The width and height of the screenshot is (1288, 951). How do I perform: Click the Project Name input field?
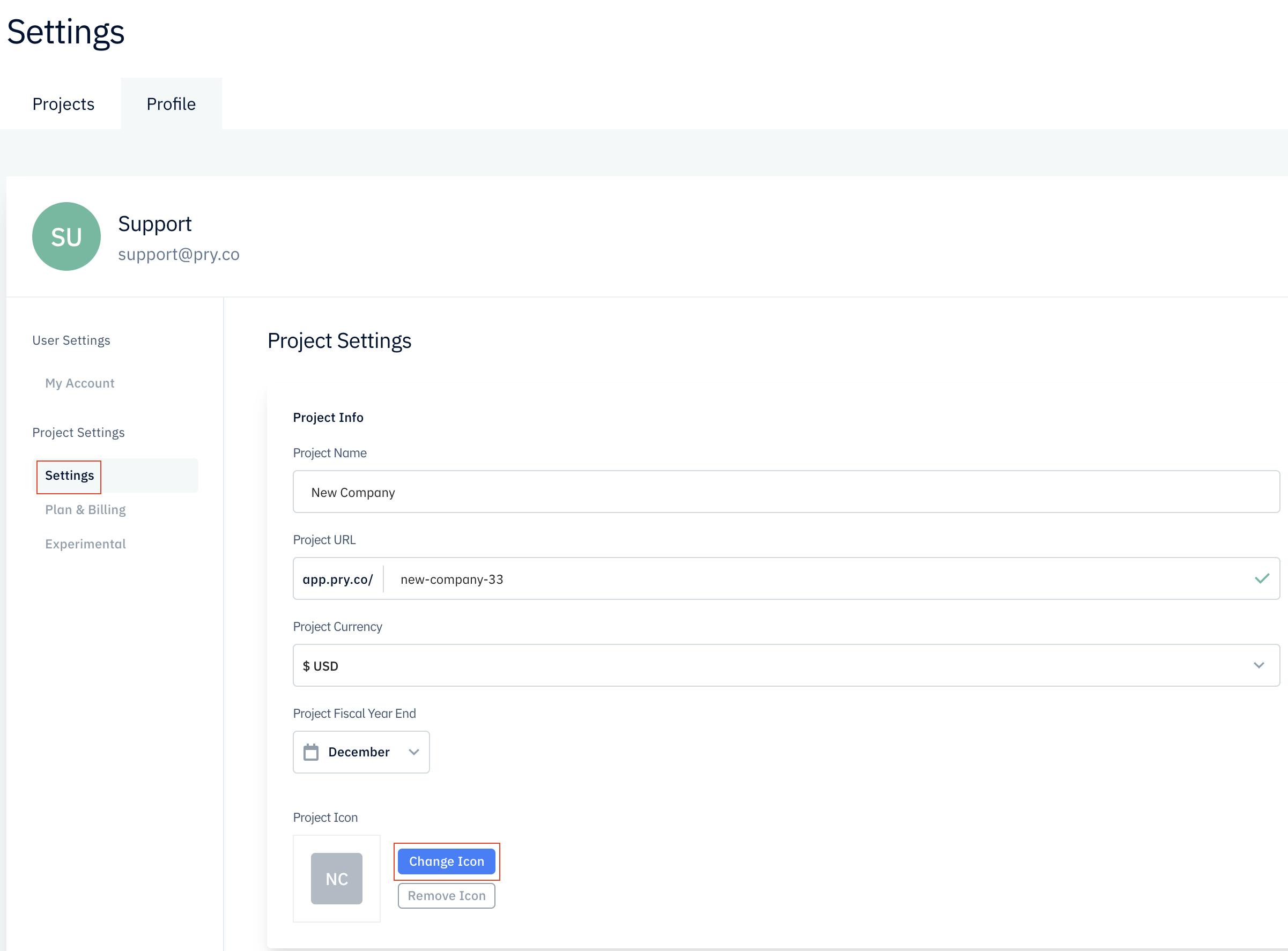[x=786, y=492]
